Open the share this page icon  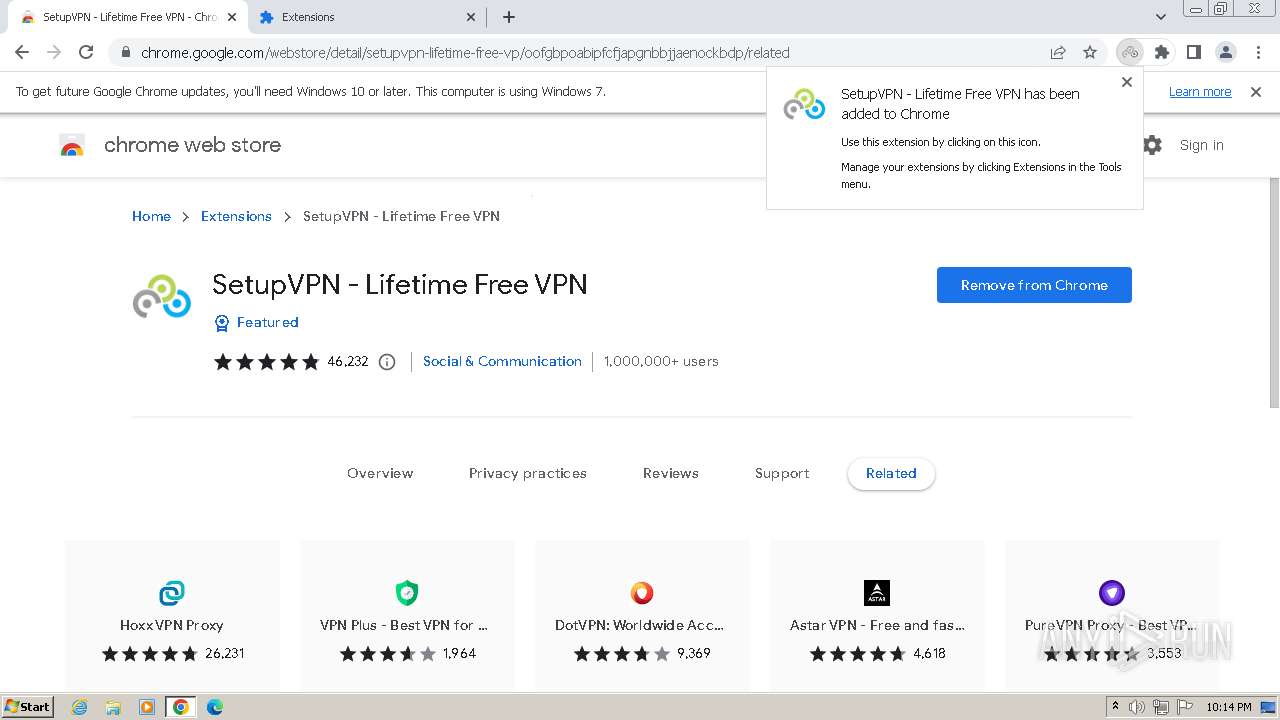click(x=1058, y=52)
